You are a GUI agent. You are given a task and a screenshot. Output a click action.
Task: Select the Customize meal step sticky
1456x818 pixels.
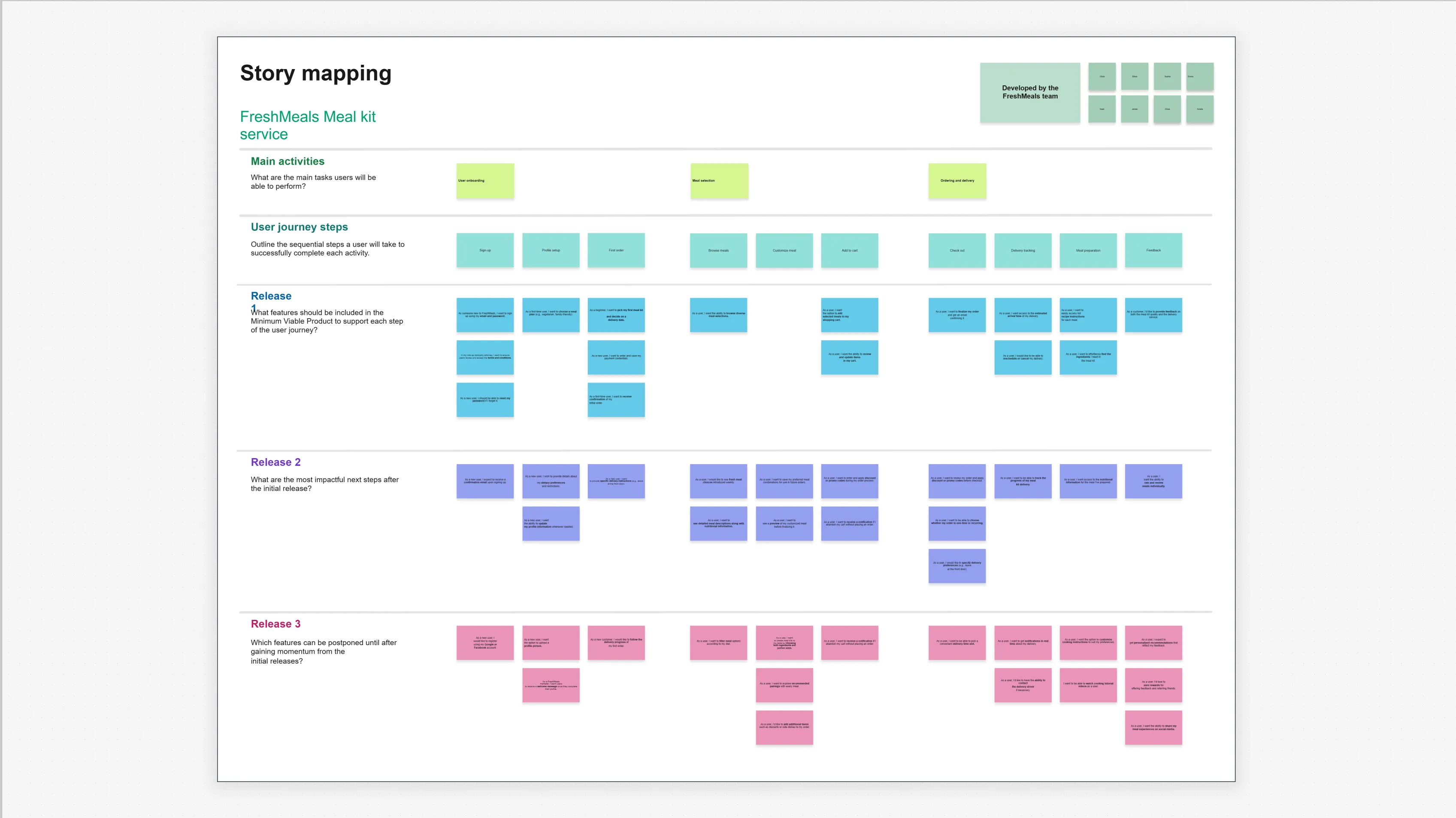pos(784,250)
